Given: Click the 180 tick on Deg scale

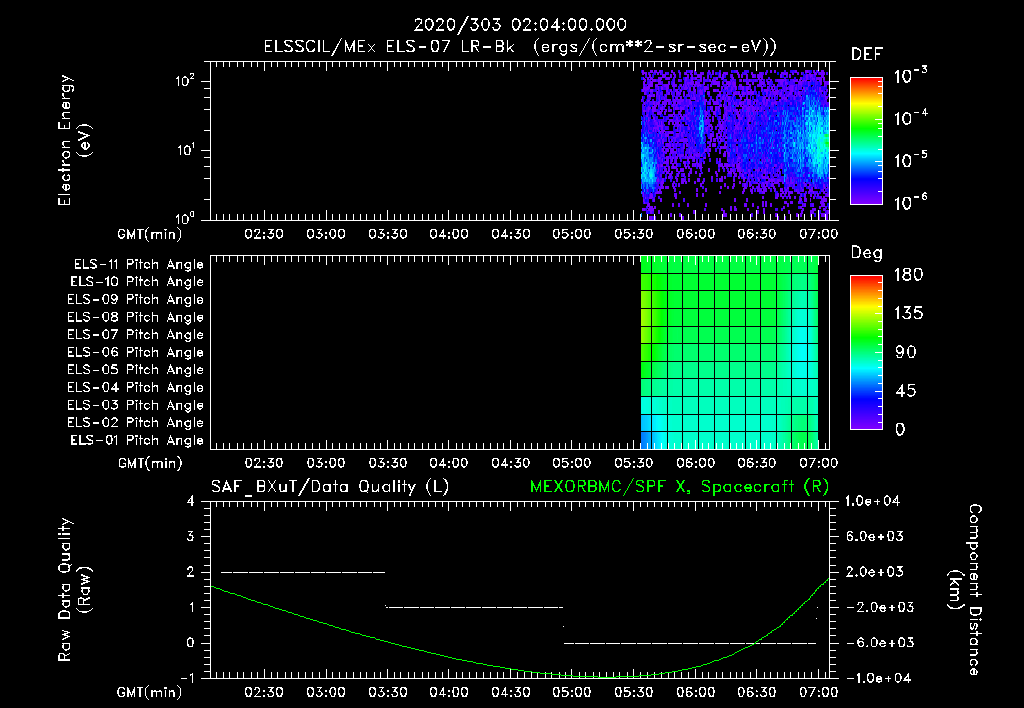Looking at the screenshot, I should point(908,275).
